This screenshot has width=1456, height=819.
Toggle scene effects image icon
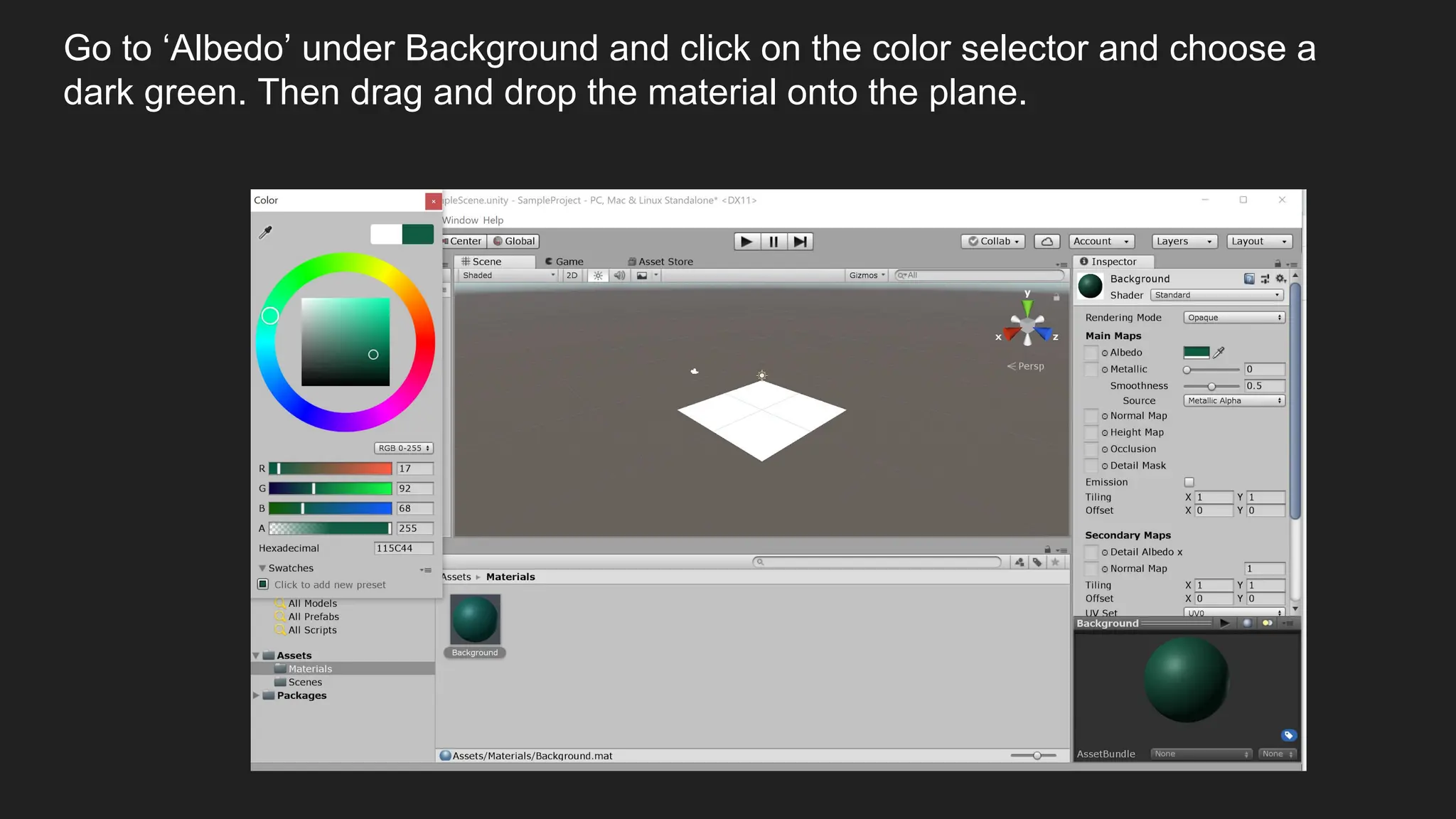coord(642,276)
